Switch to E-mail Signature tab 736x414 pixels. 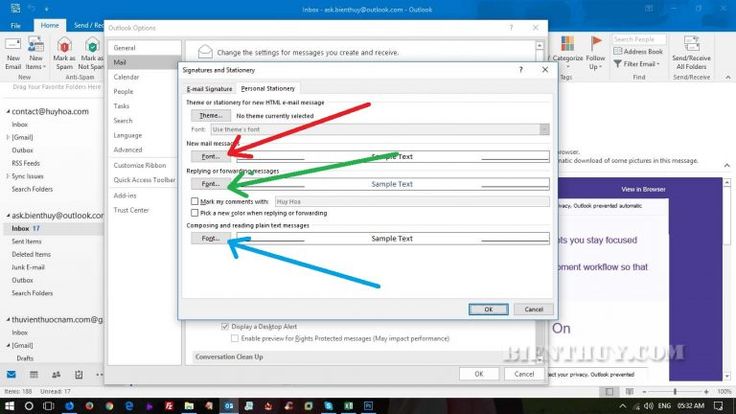tap(209, 89)
